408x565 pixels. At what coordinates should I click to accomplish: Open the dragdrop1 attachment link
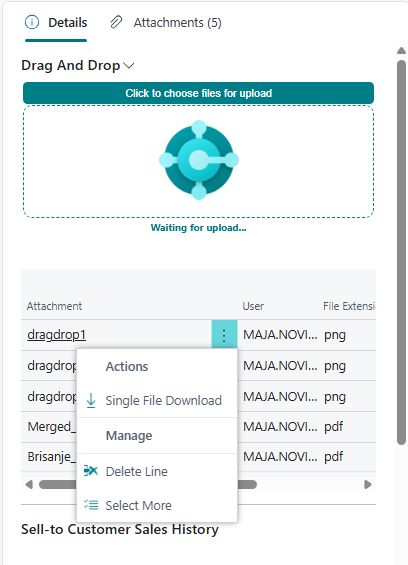pyautogui.click(x=57, y=335)
